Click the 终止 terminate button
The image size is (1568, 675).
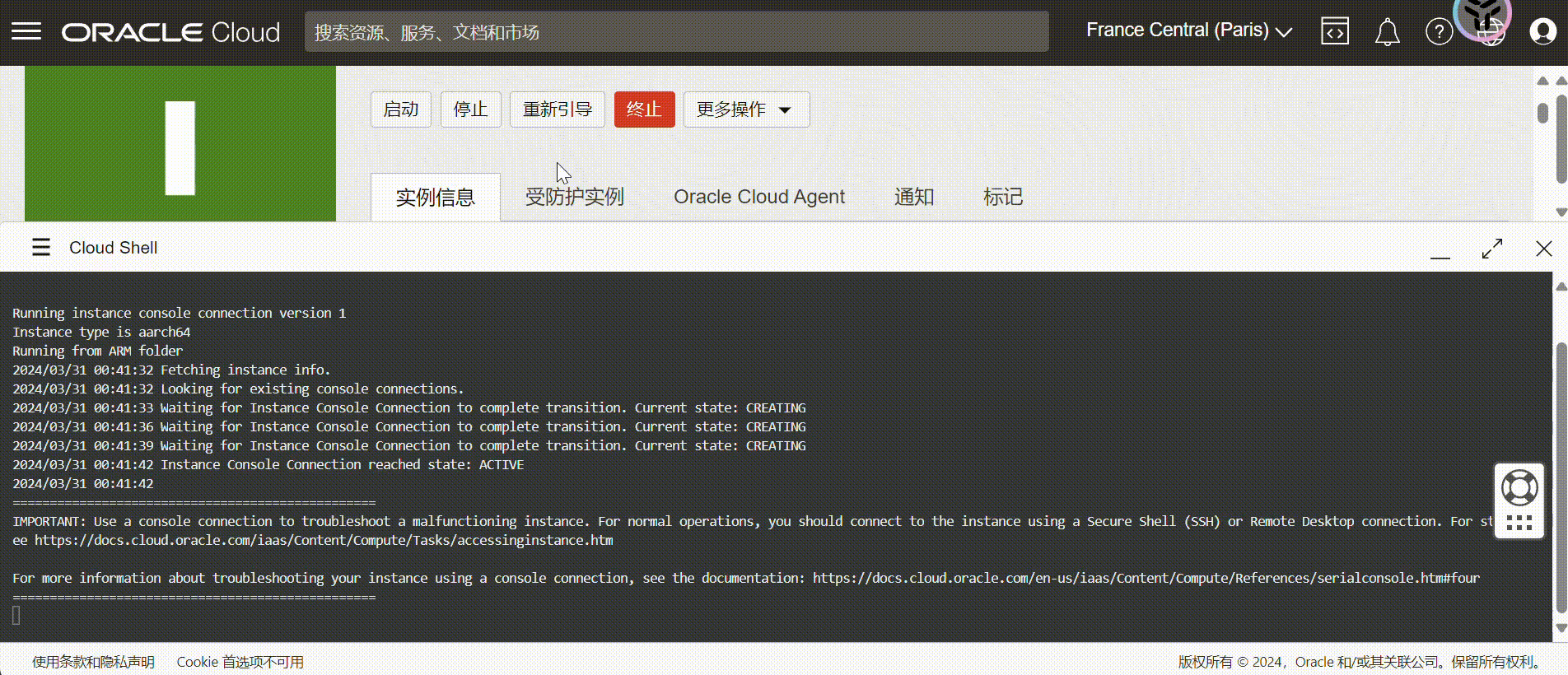[644, 109]
